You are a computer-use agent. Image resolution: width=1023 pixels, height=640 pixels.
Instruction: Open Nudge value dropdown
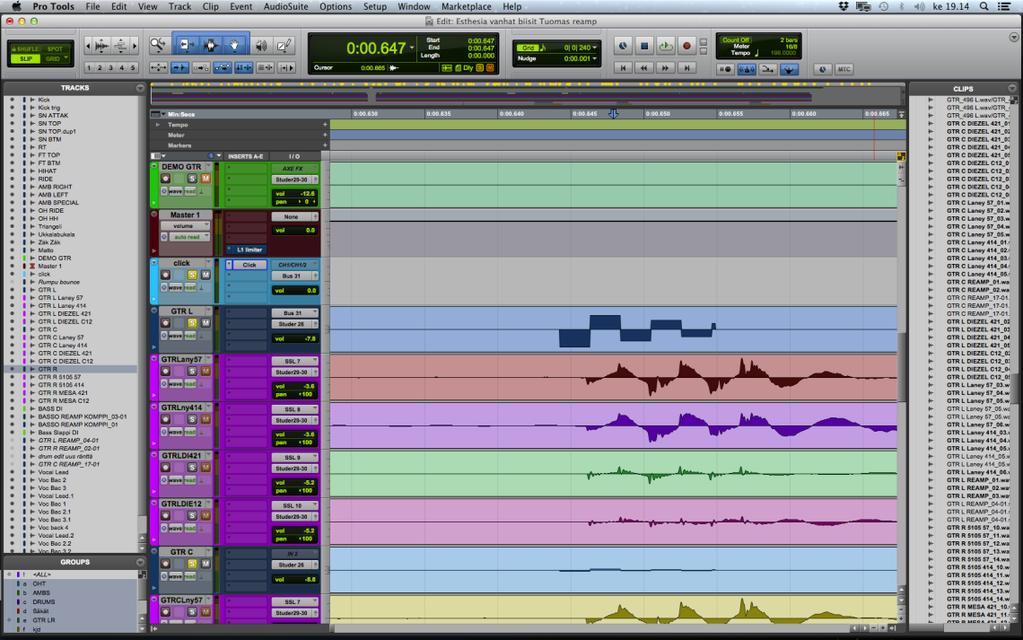[x=594, y=59]
